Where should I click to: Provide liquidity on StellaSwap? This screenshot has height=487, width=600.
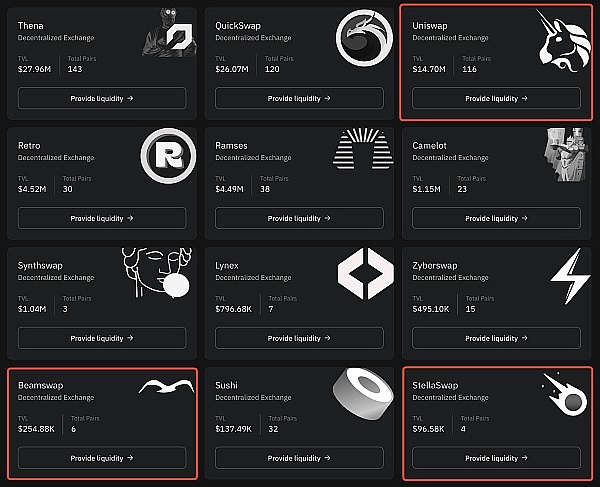click(496, 458)
